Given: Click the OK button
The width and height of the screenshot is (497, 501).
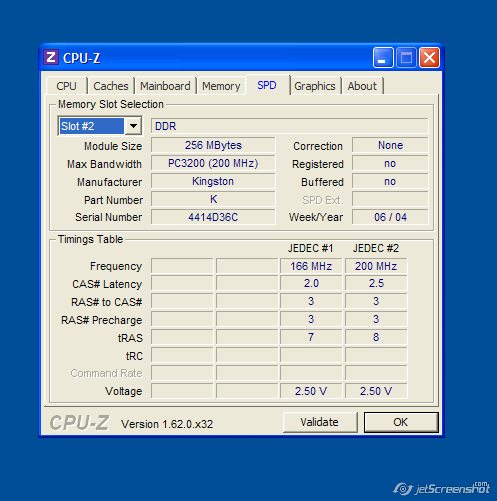Looking at the screenshot, I should [x=401, y=422].
